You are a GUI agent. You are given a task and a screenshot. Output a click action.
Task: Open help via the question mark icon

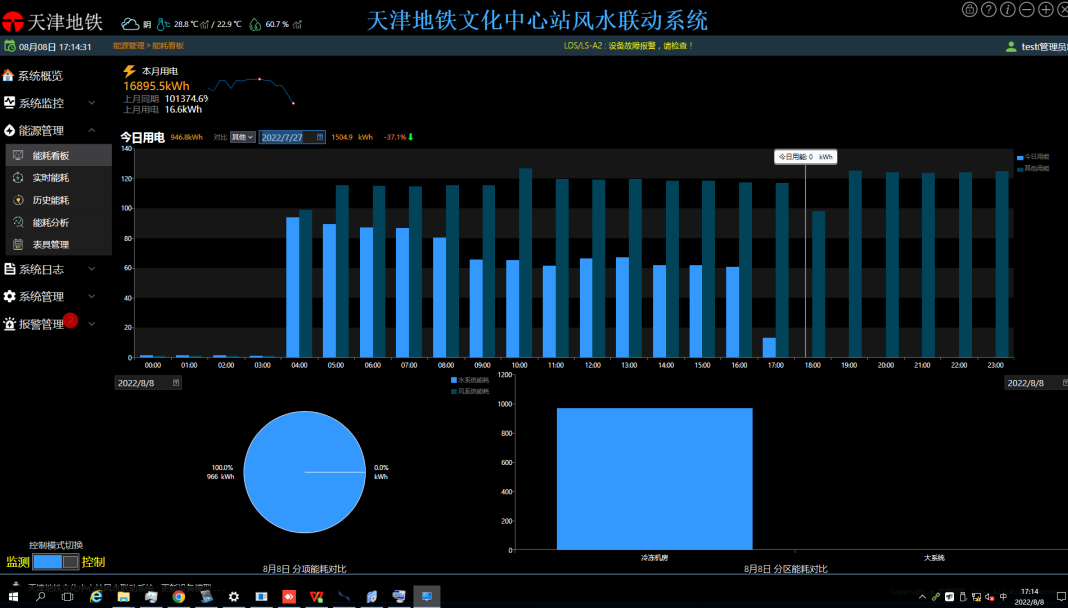pos(989,9)
